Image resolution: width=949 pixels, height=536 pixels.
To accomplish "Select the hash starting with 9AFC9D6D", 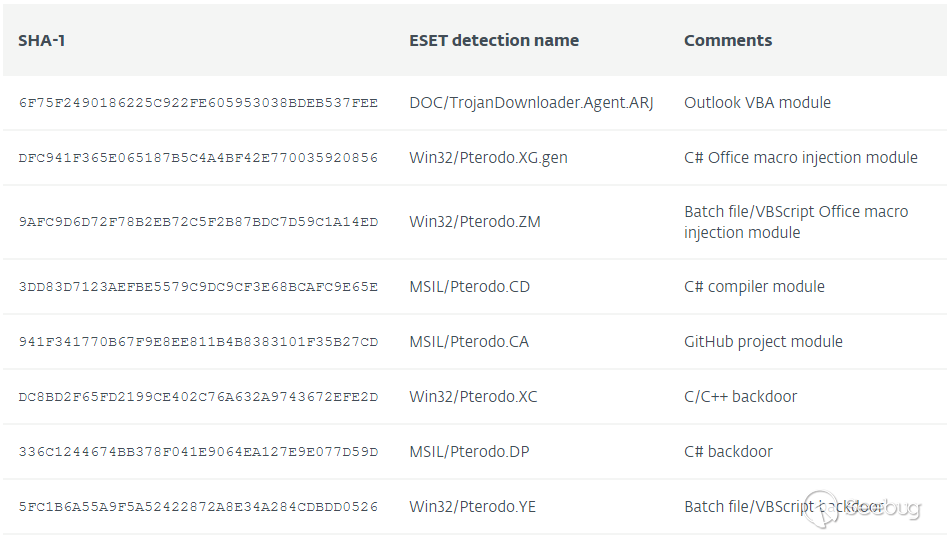I will [x=198, y=222].
